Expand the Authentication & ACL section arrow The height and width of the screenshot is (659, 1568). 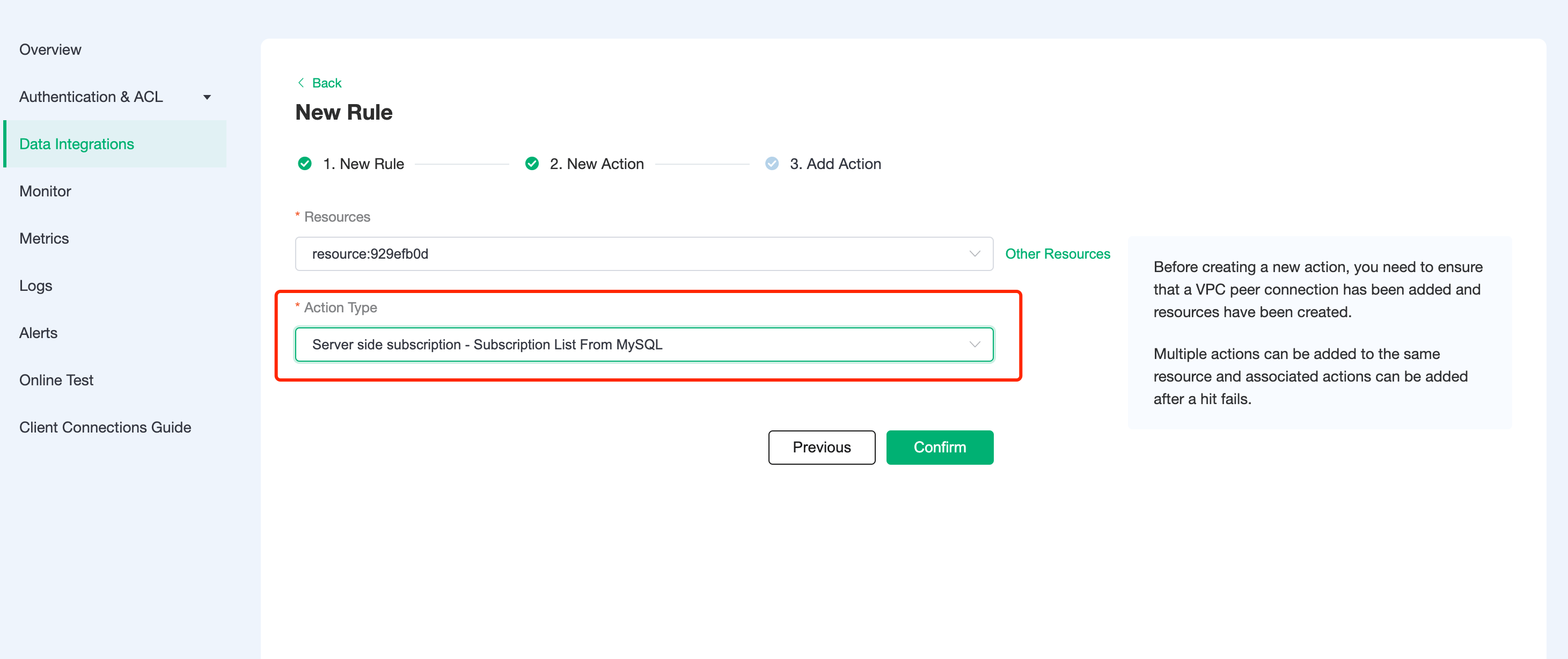[x=207, y=97]
